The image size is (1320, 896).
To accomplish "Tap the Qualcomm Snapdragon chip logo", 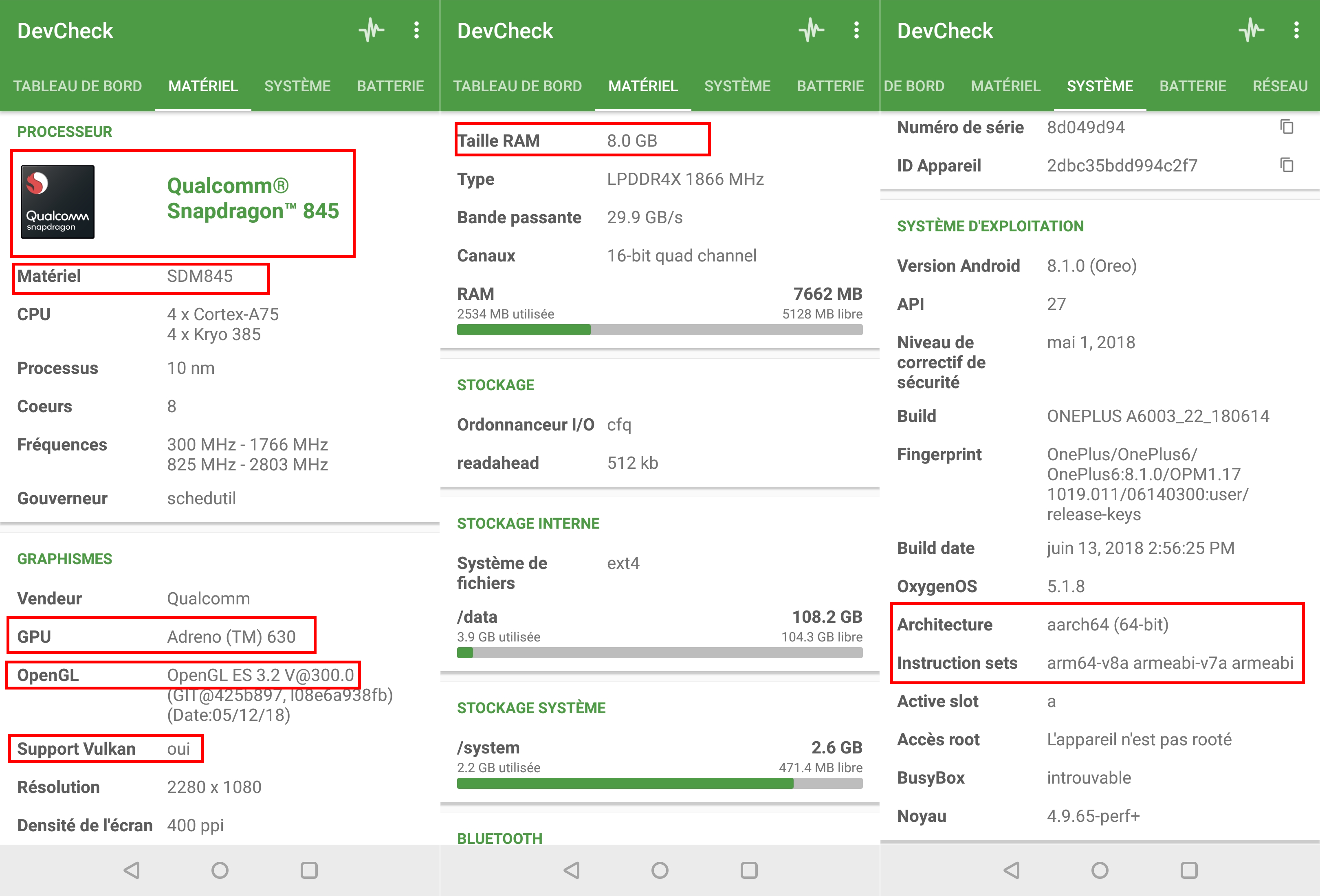I will click(x=57, y=202).
